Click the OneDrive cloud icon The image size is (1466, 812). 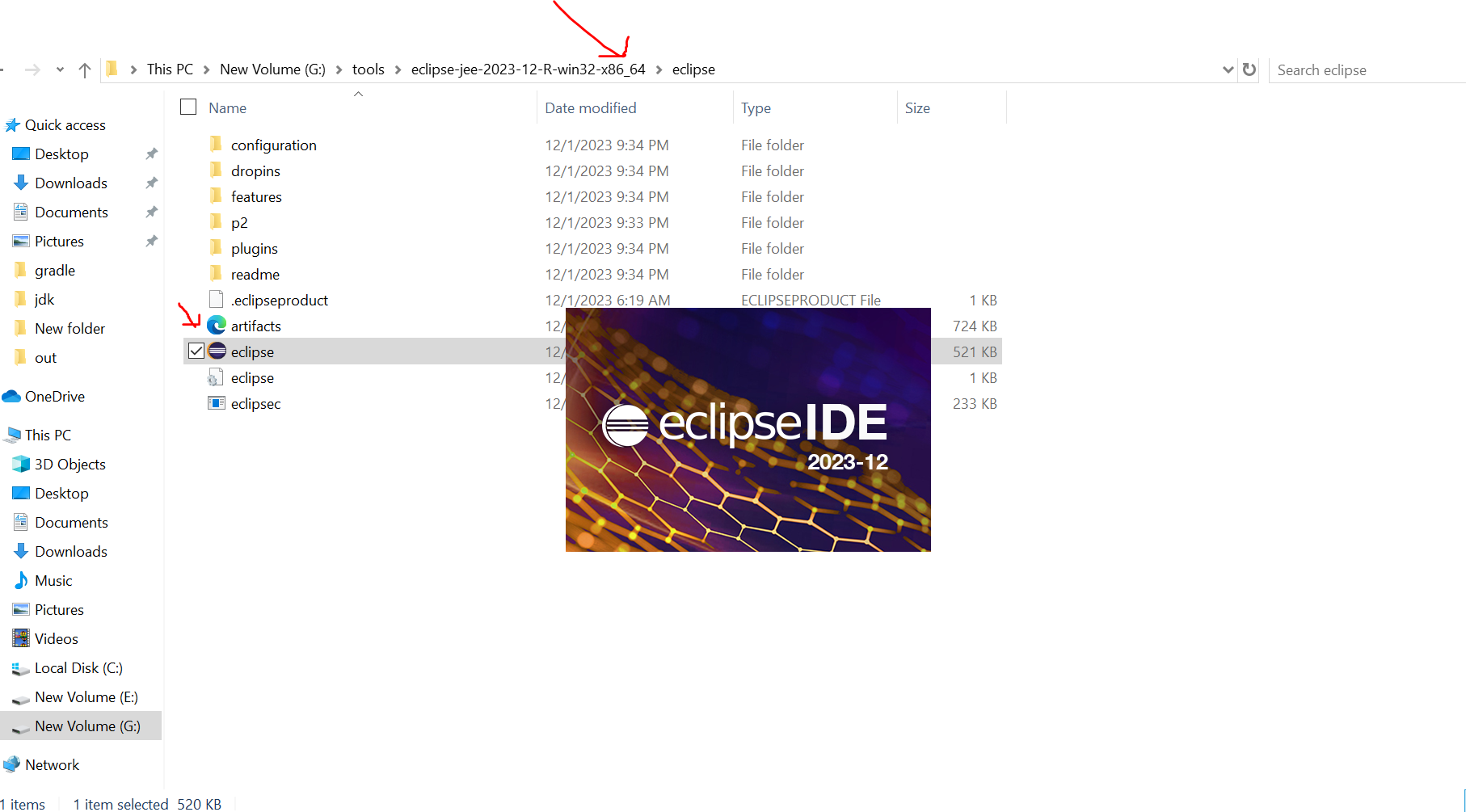coord(11,397)
